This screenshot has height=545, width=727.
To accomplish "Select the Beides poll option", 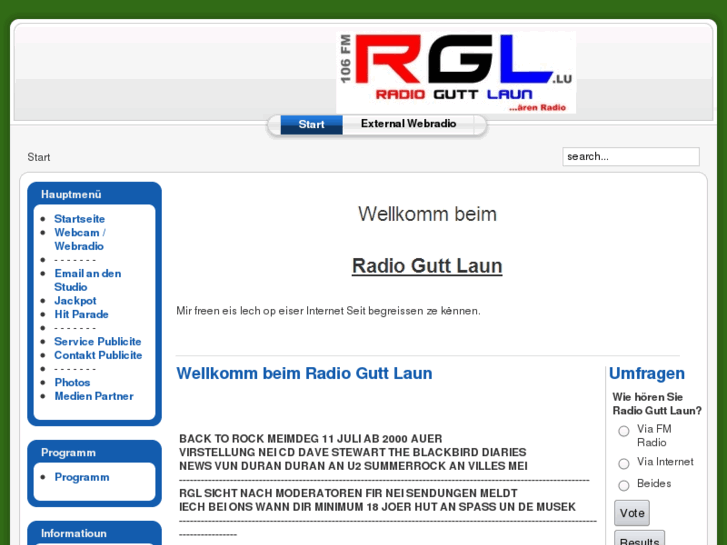I will pos(624,485).
